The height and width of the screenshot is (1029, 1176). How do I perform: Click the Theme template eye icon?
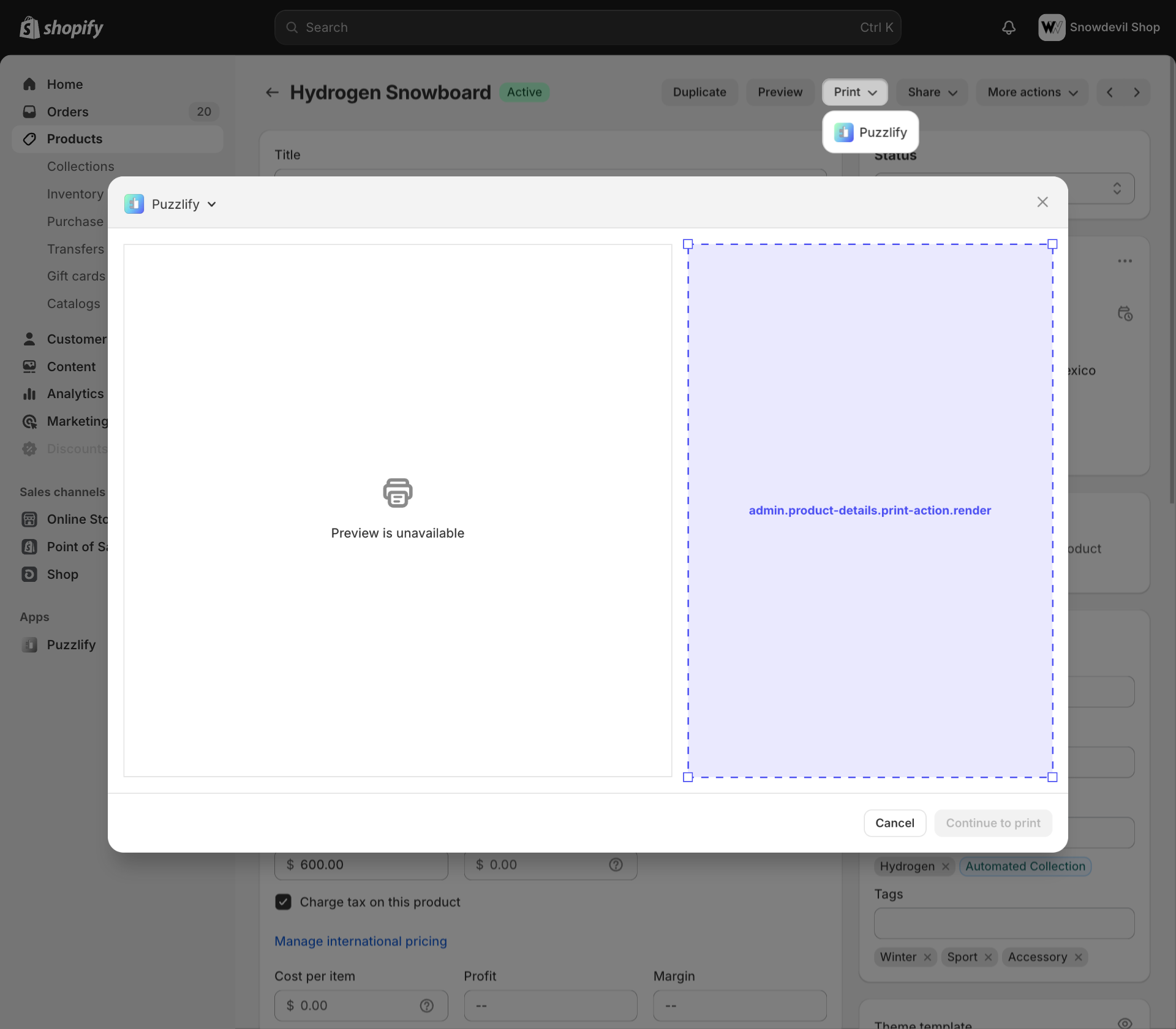pos(1125,1023)
